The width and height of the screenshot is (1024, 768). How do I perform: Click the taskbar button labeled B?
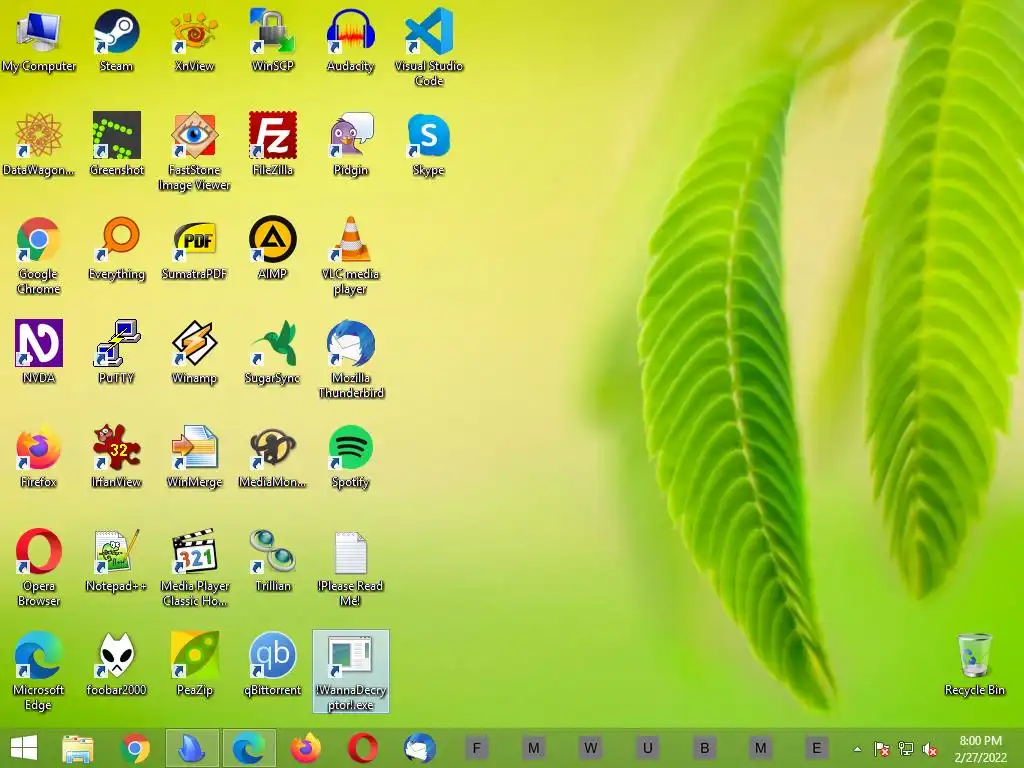704,748
